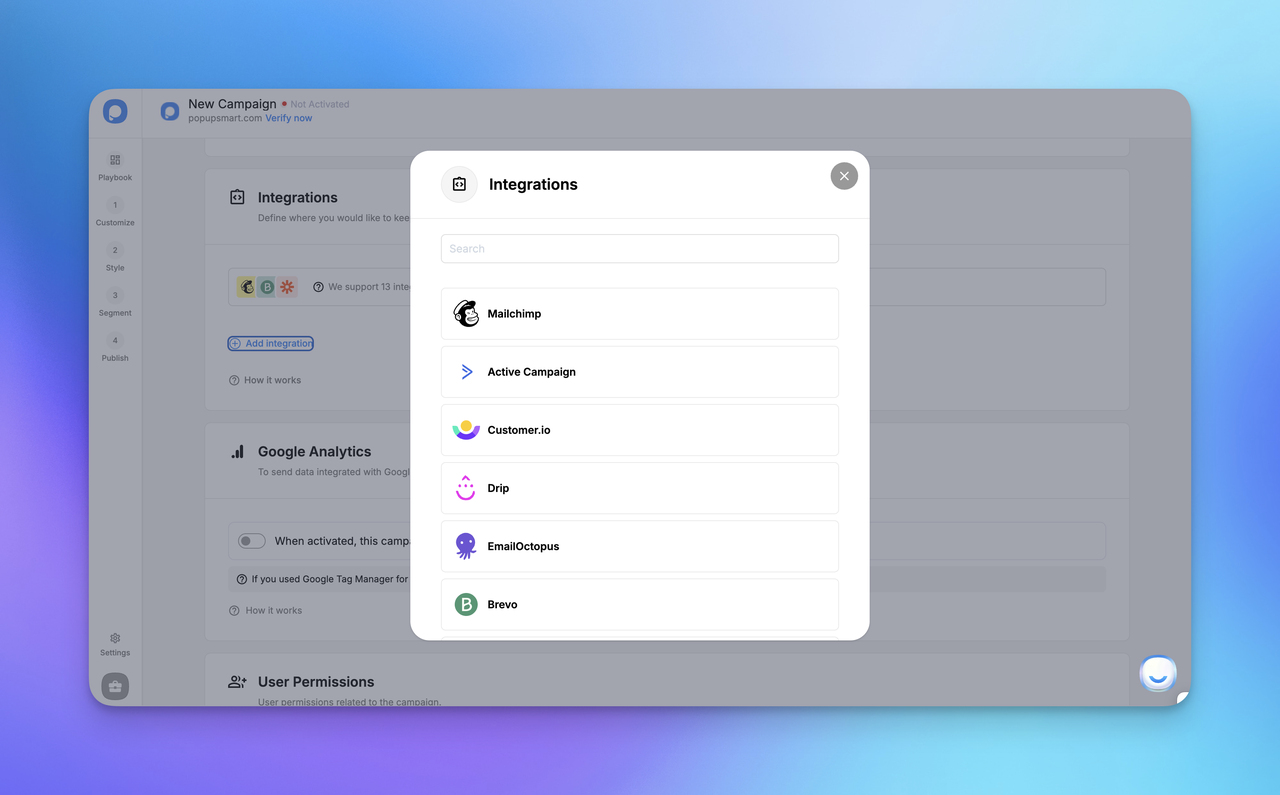Open How it works under Google Analytics
The image size is (1280, 795).
point(265,610)
